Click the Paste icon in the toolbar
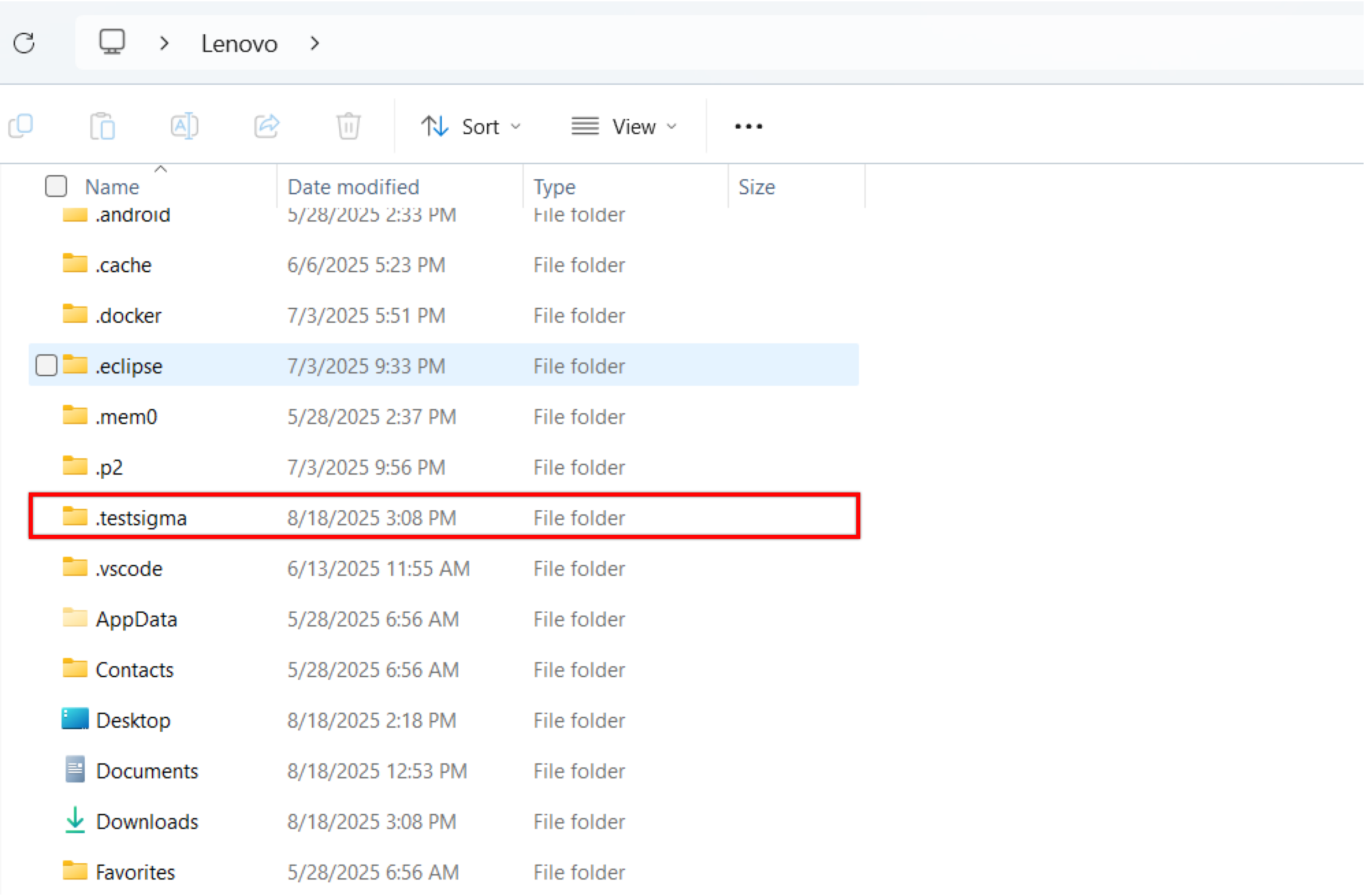 [x=103, y=126]
